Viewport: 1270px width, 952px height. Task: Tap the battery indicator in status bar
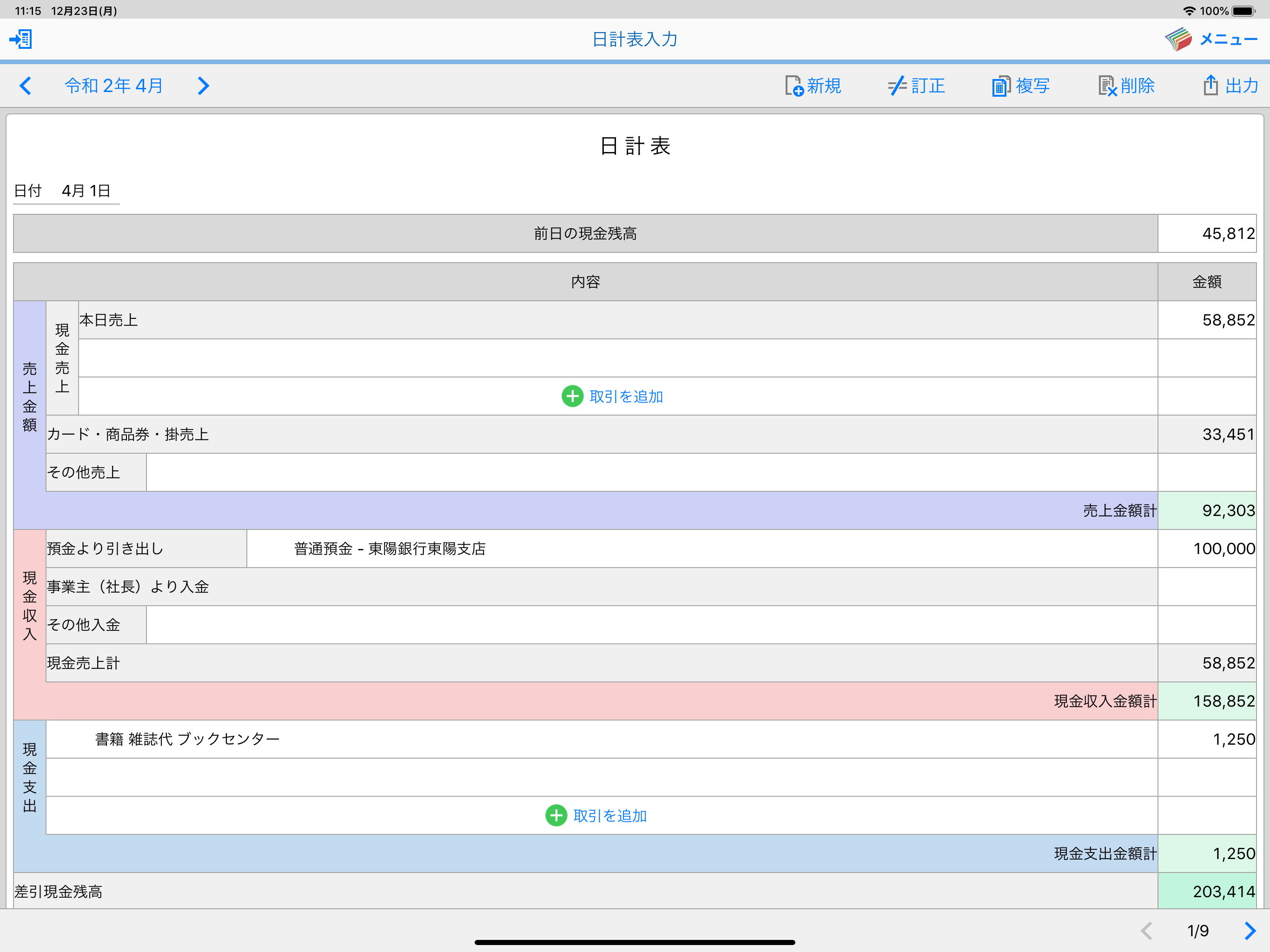(1244, 11)
